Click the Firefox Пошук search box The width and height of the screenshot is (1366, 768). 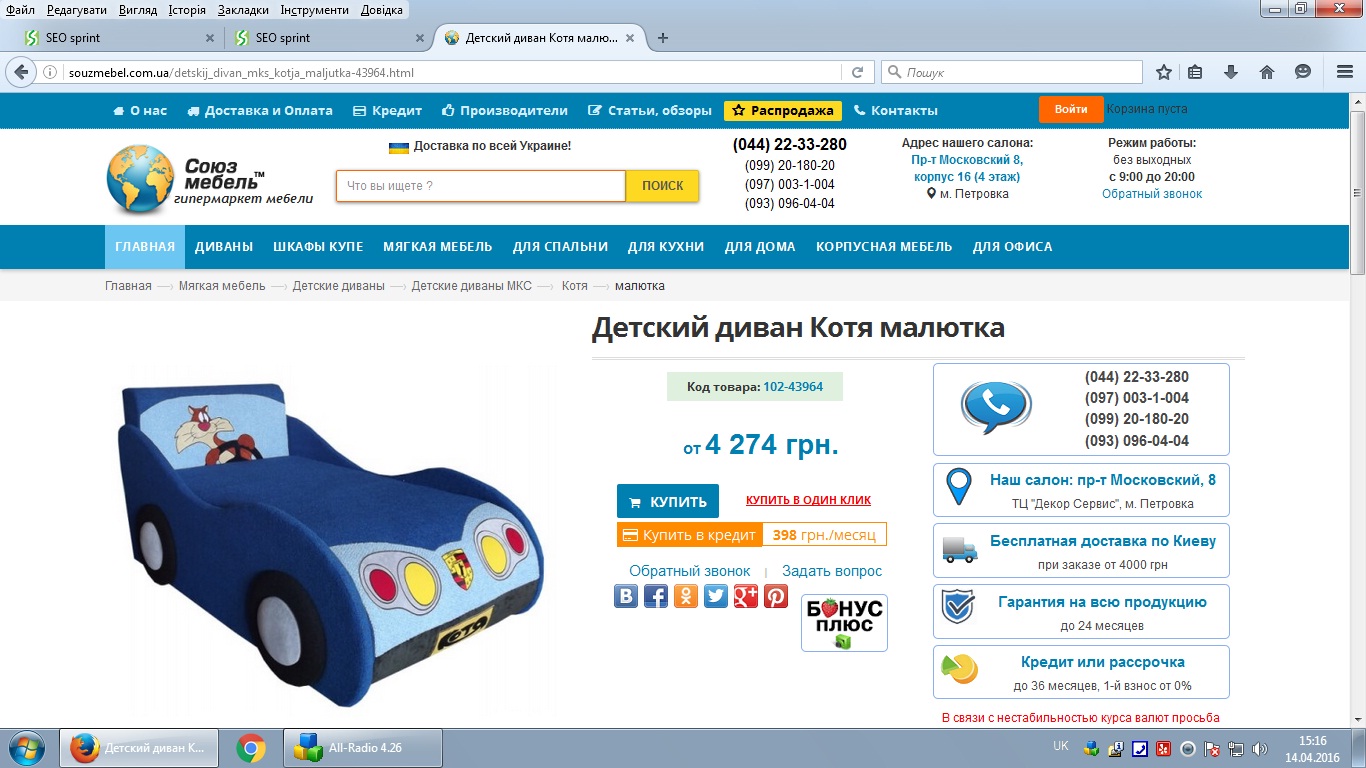1011,72
